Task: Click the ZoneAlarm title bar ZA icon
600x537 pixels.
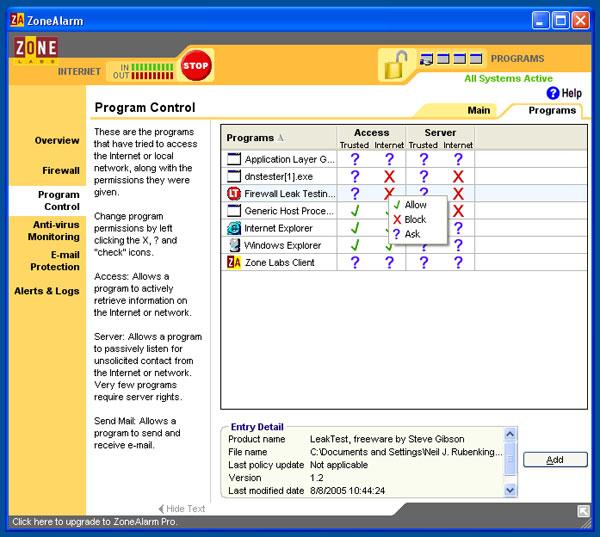Action: [17, 20]
